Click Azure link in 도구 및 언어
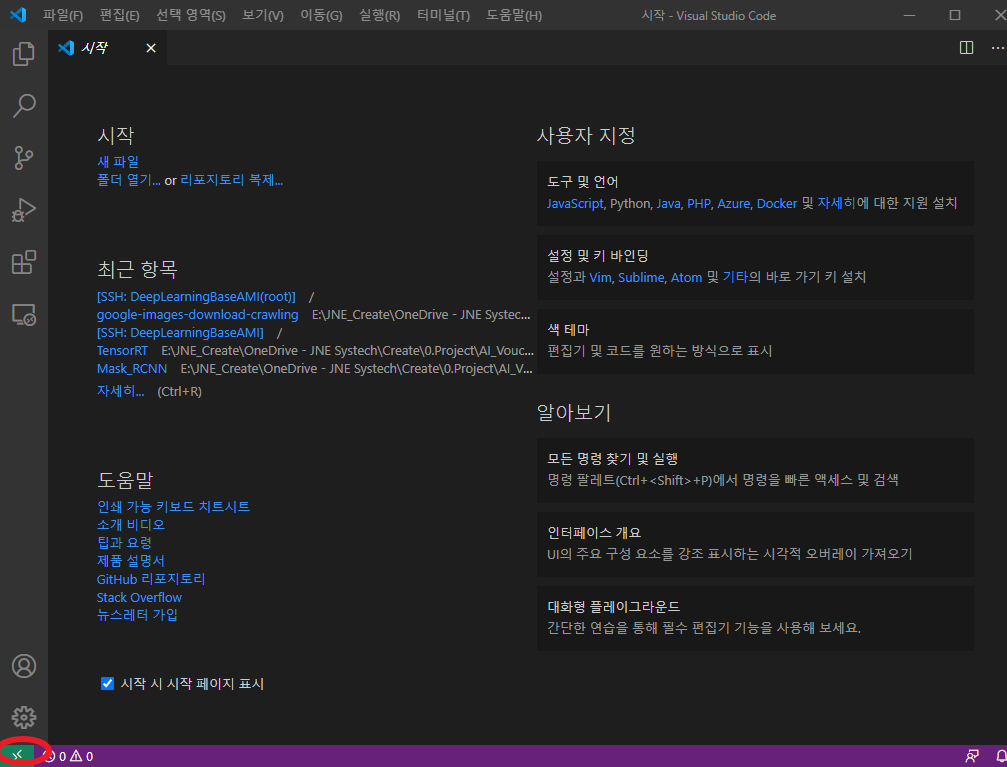 pyautogui.click(x=733, y=204)
